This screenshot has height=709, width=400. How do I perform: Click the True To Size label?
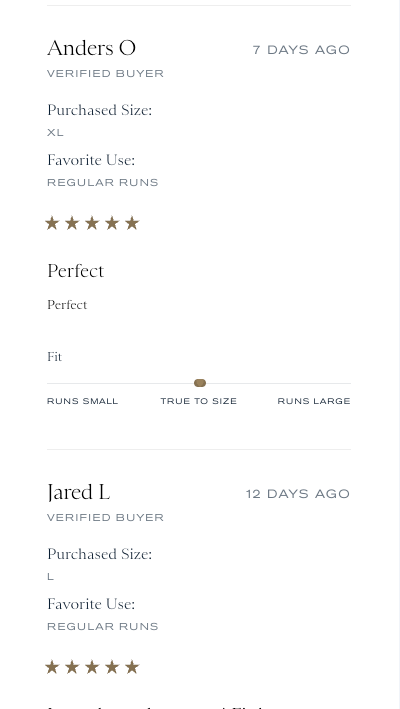tap(198, 401)
